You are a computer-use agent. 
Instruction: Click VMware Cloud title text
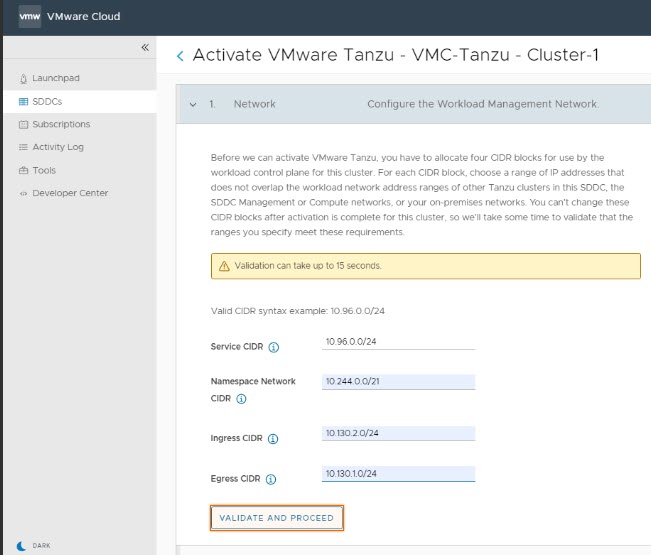pyautogui.click(x=83, y=17)
